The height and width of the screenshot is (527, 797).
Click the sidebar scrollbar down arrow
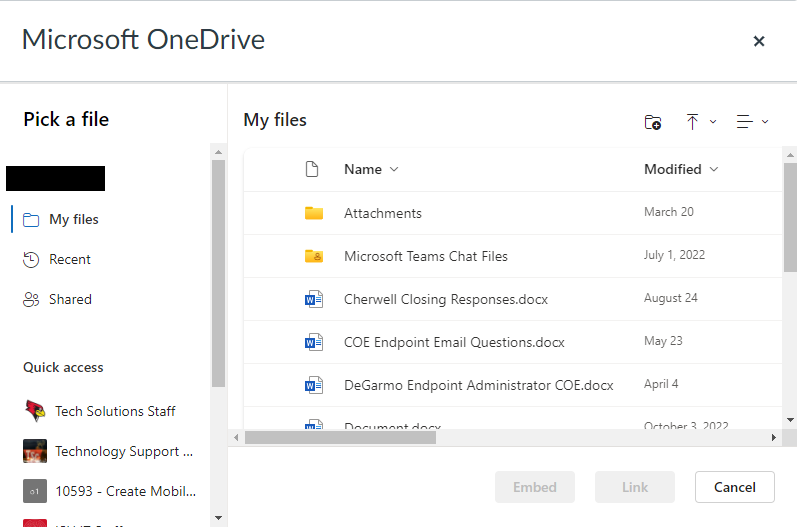(219, 518)
